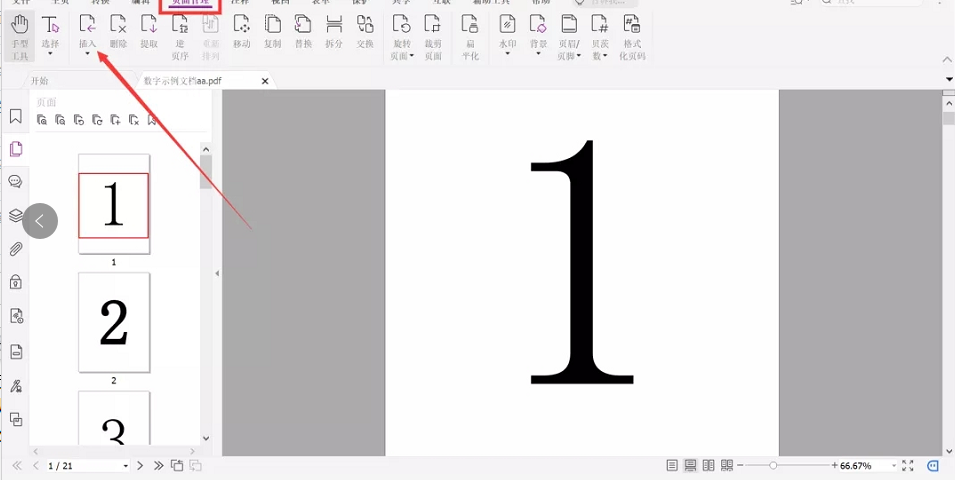
Task: Click the Crop page (裁剪页面) icon
Action: (432, 35)
